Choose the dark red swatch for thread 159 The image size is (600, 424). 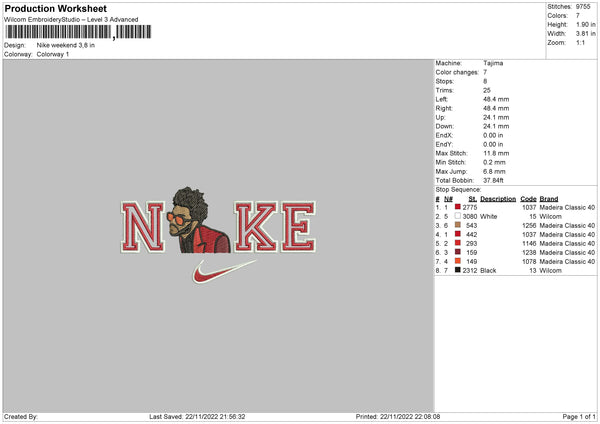point(458,252)
